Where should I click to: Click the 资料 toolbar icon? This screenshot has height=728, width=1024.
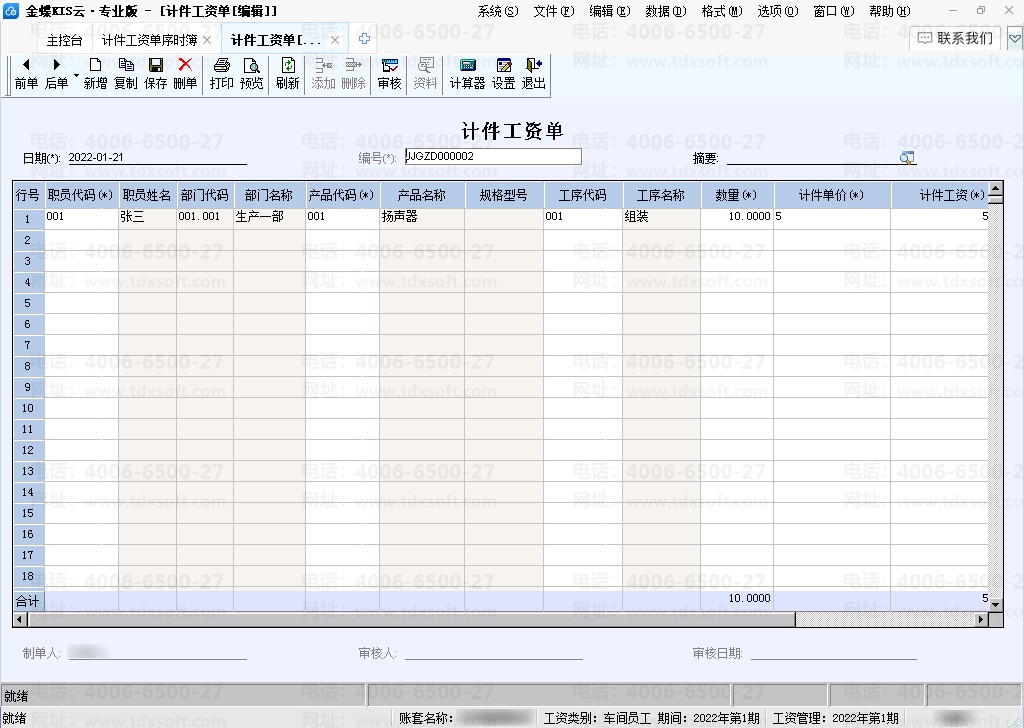pos(425,73)
